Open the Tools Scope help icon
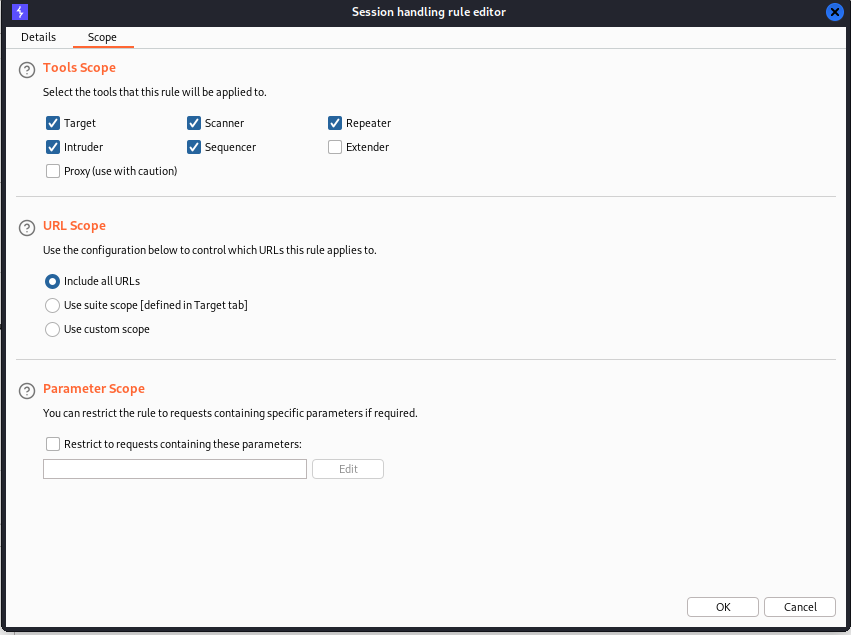Viewport: 851px width, 635px height. coord(27,70)
